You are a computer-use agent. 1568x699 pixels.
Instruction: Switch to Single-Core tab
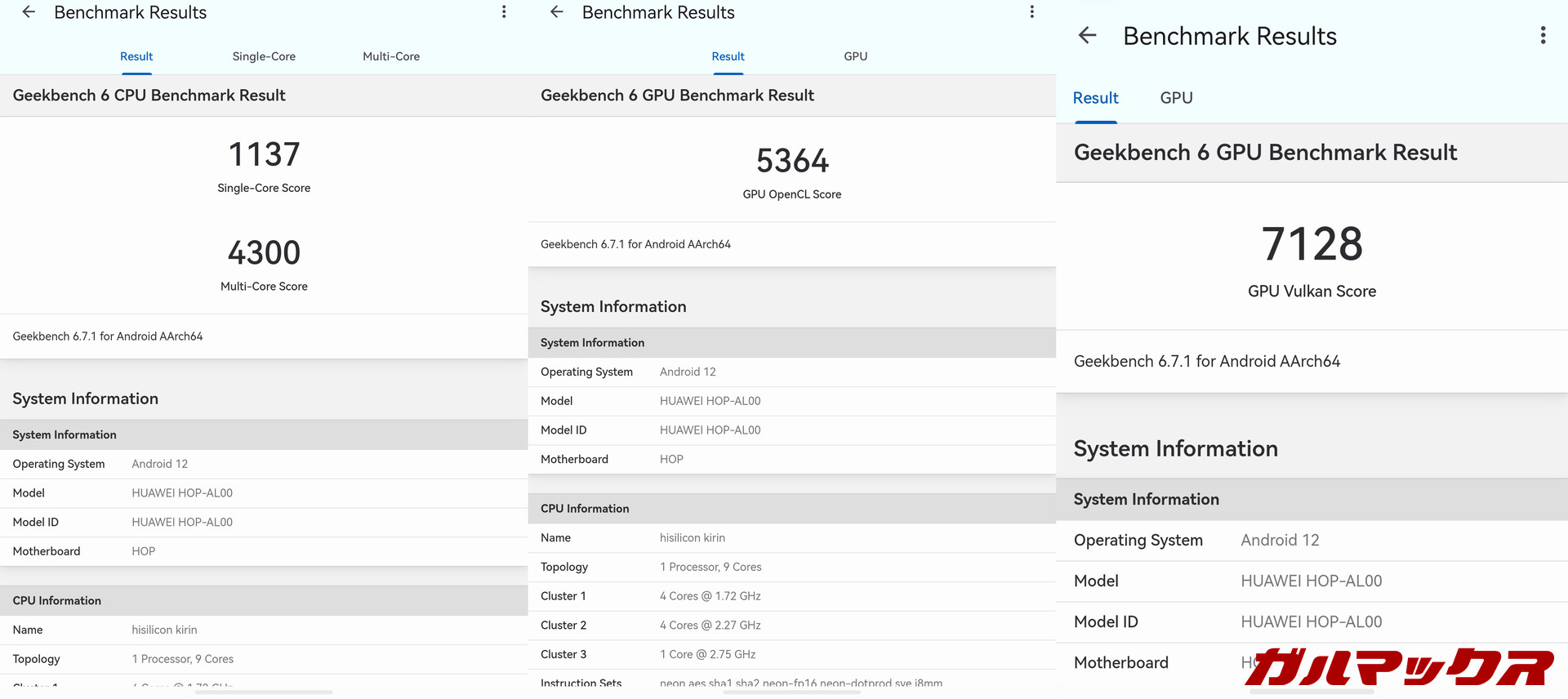pyautogui.click(x=264, y=56)
